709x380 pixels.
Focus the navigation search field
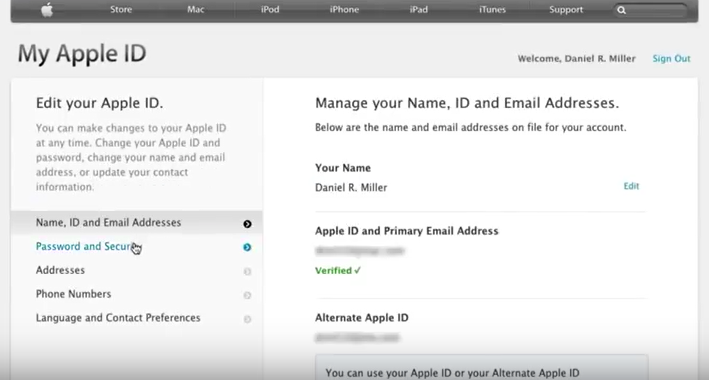(651, 10)
